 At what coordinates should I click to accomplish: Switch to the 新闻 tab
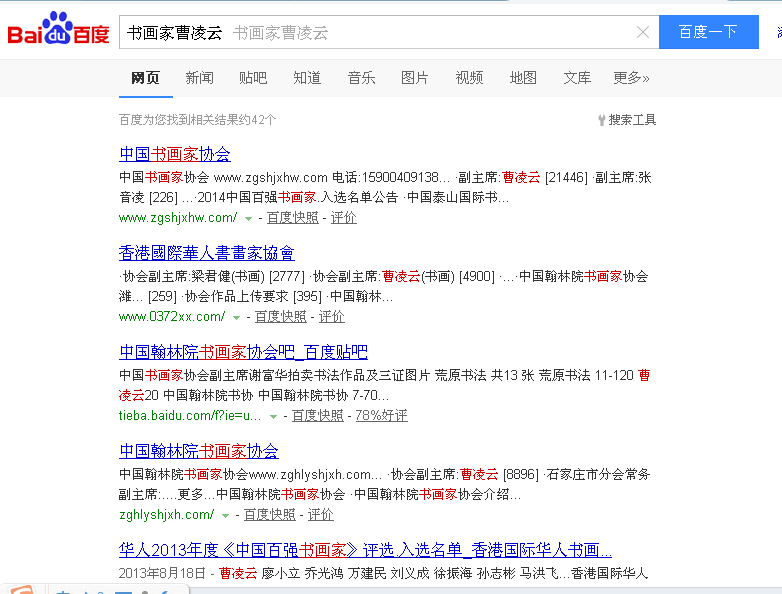(x=199, y=78)
